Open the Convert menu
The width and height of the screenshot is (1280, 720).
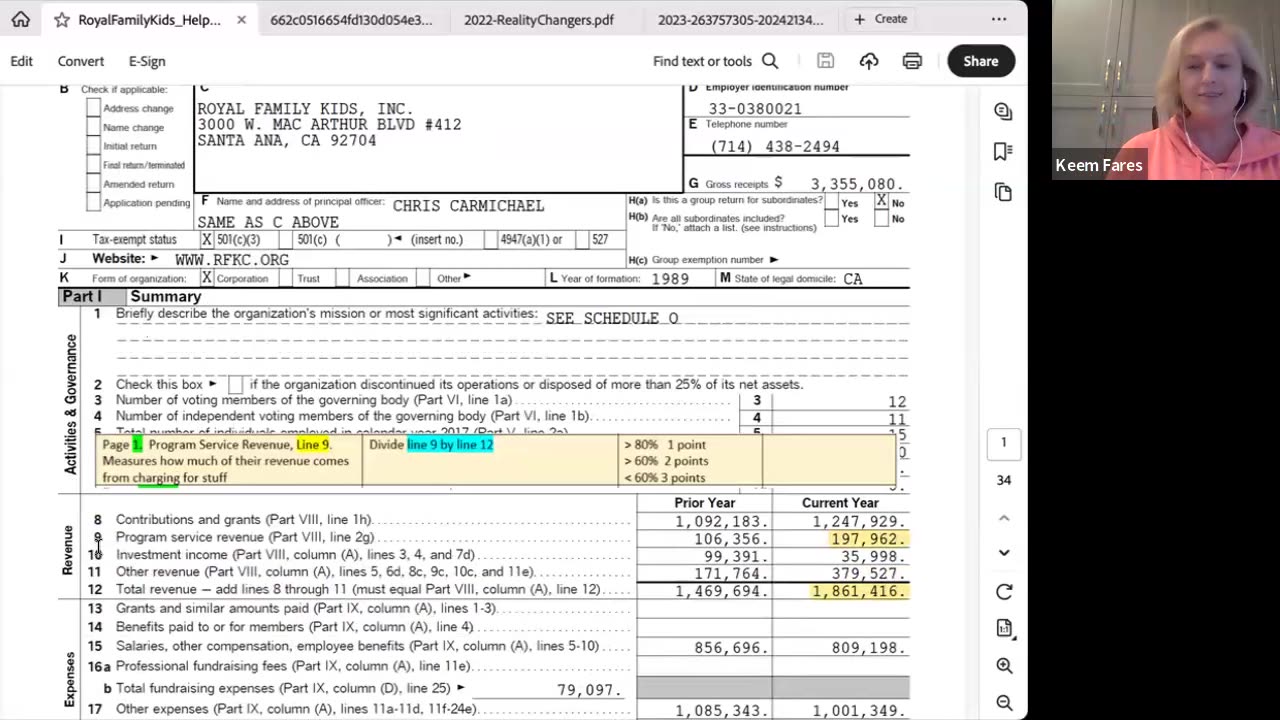(81, 61)
